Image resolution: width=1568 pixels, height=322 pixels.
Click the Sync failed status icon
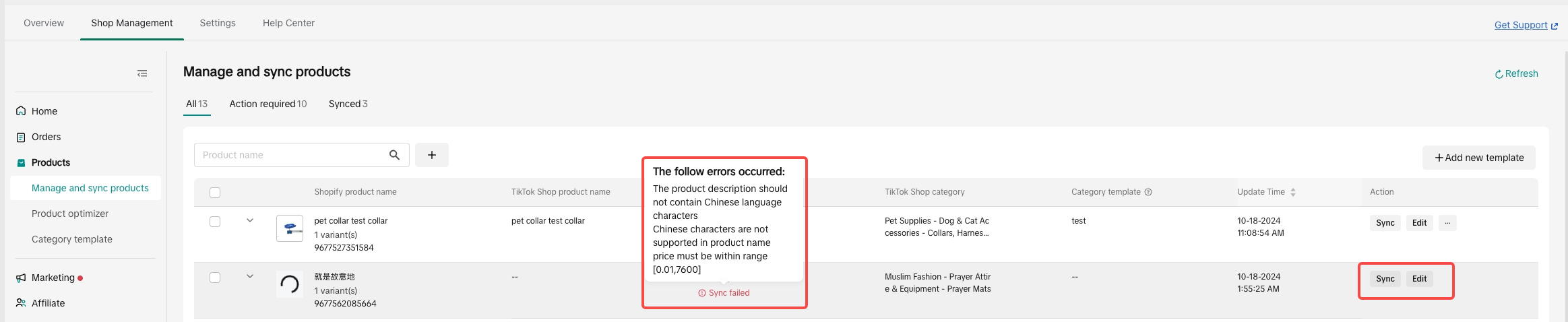click(x=702, y=293)
